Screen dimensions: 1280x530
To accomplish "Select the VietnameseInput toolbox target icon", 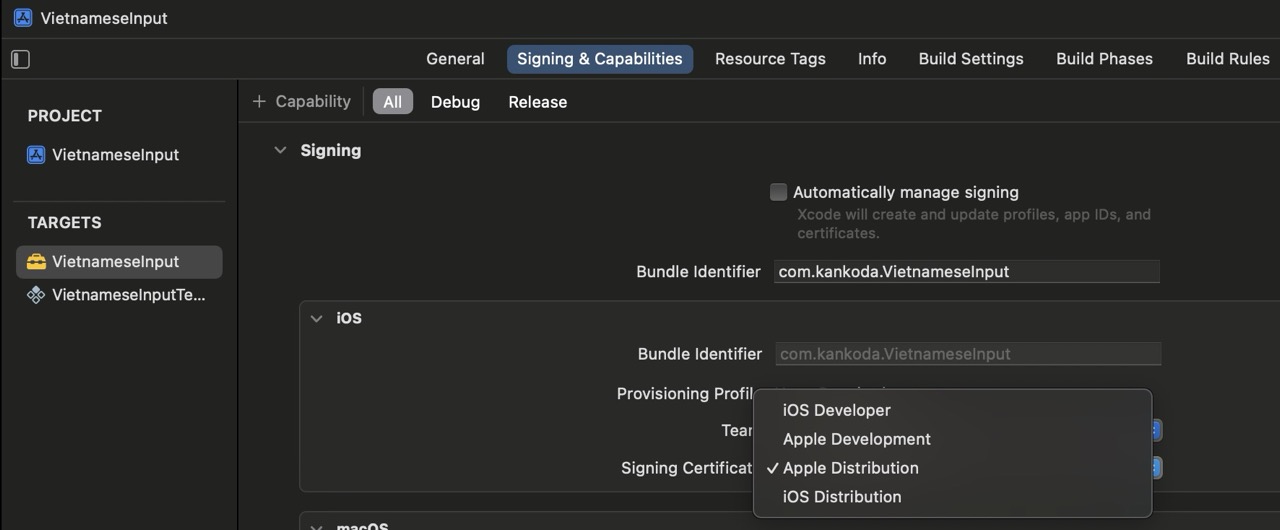I will tap(36, 262).
